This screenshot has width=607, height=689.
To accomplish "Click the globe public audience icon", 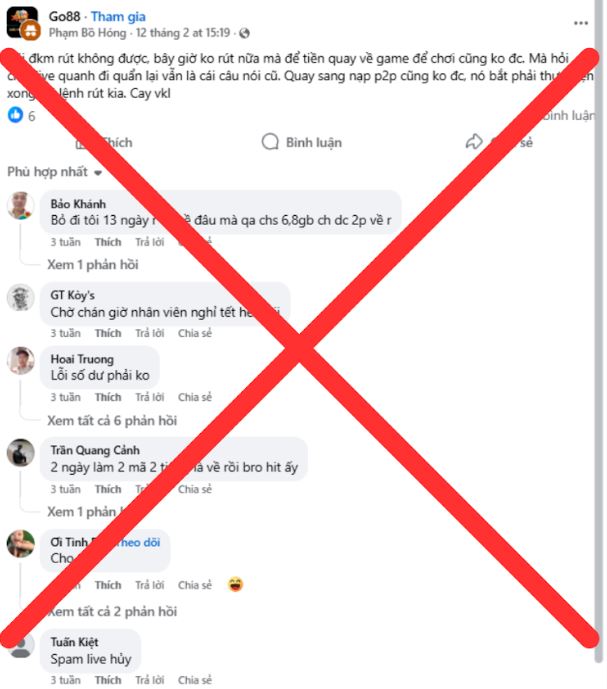I will click(x=244, y=33).
